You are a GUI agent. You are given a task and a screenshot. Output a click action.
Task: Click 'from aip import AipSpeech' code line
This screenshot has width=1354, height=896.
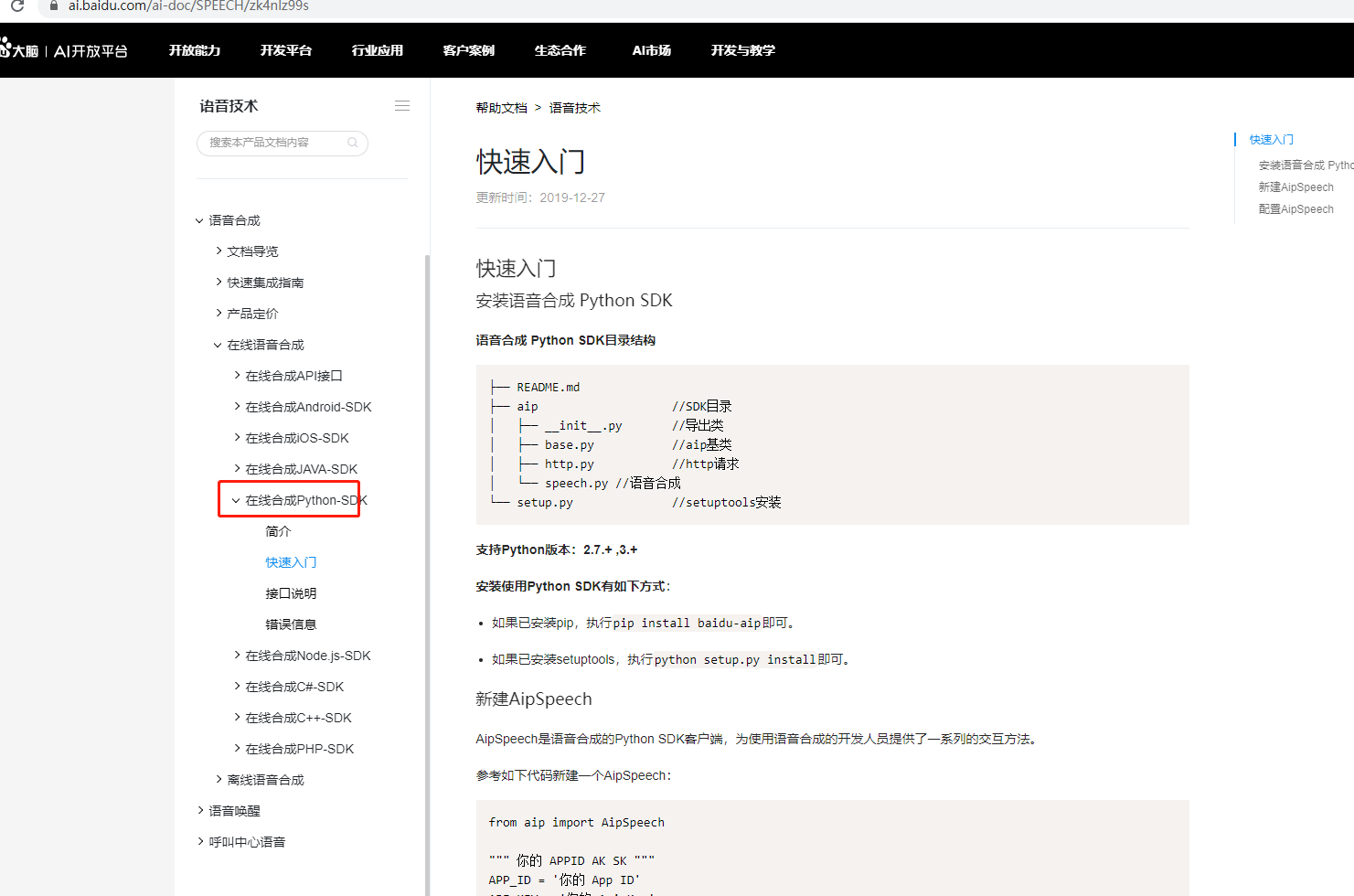[x=576, y=823]
